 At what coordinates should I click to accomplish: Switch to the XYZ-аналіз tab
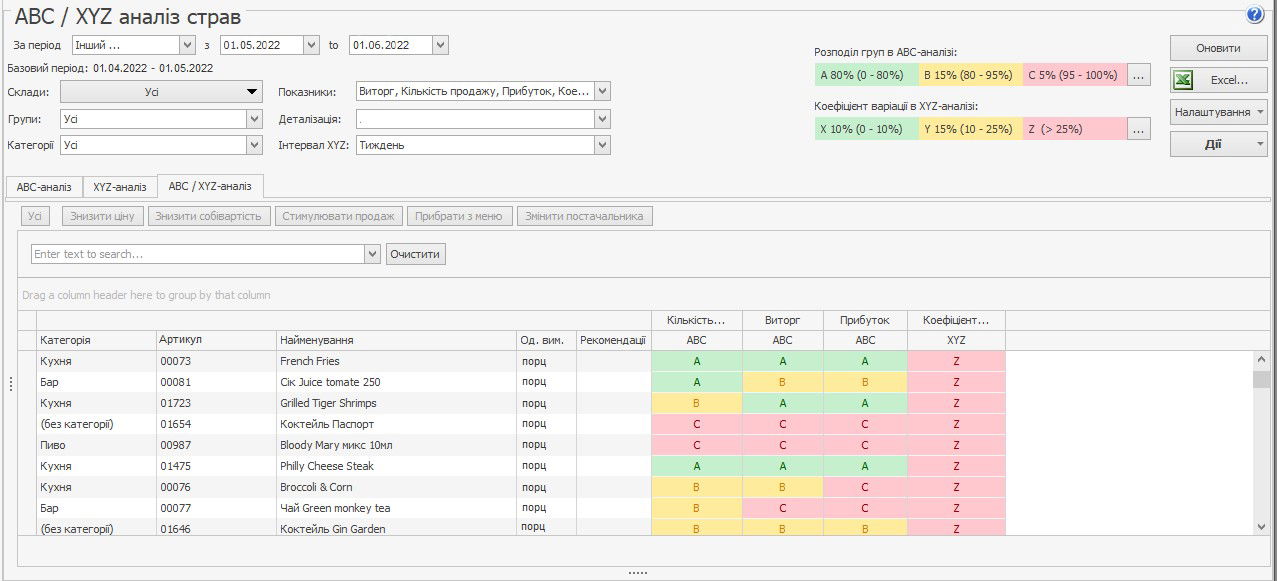tap(120, 187)
